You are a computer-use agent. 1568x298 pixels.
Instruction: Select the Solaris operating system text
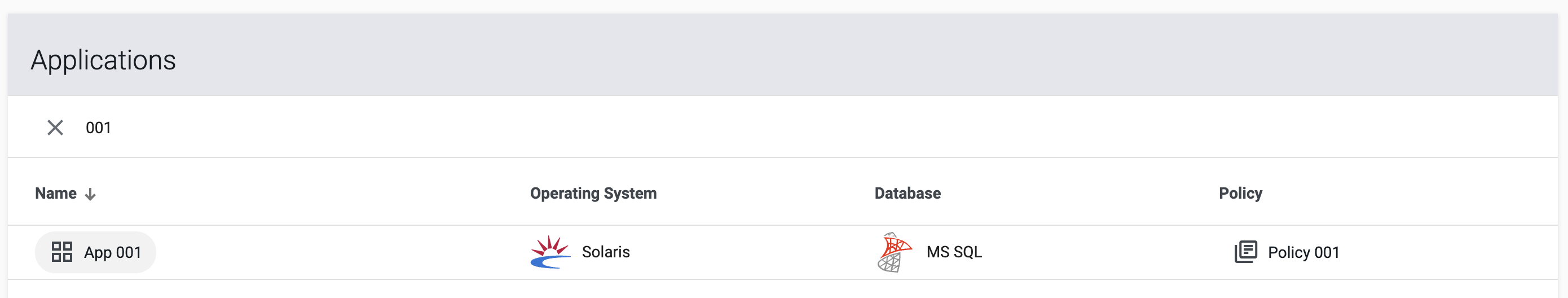point(606,252)
